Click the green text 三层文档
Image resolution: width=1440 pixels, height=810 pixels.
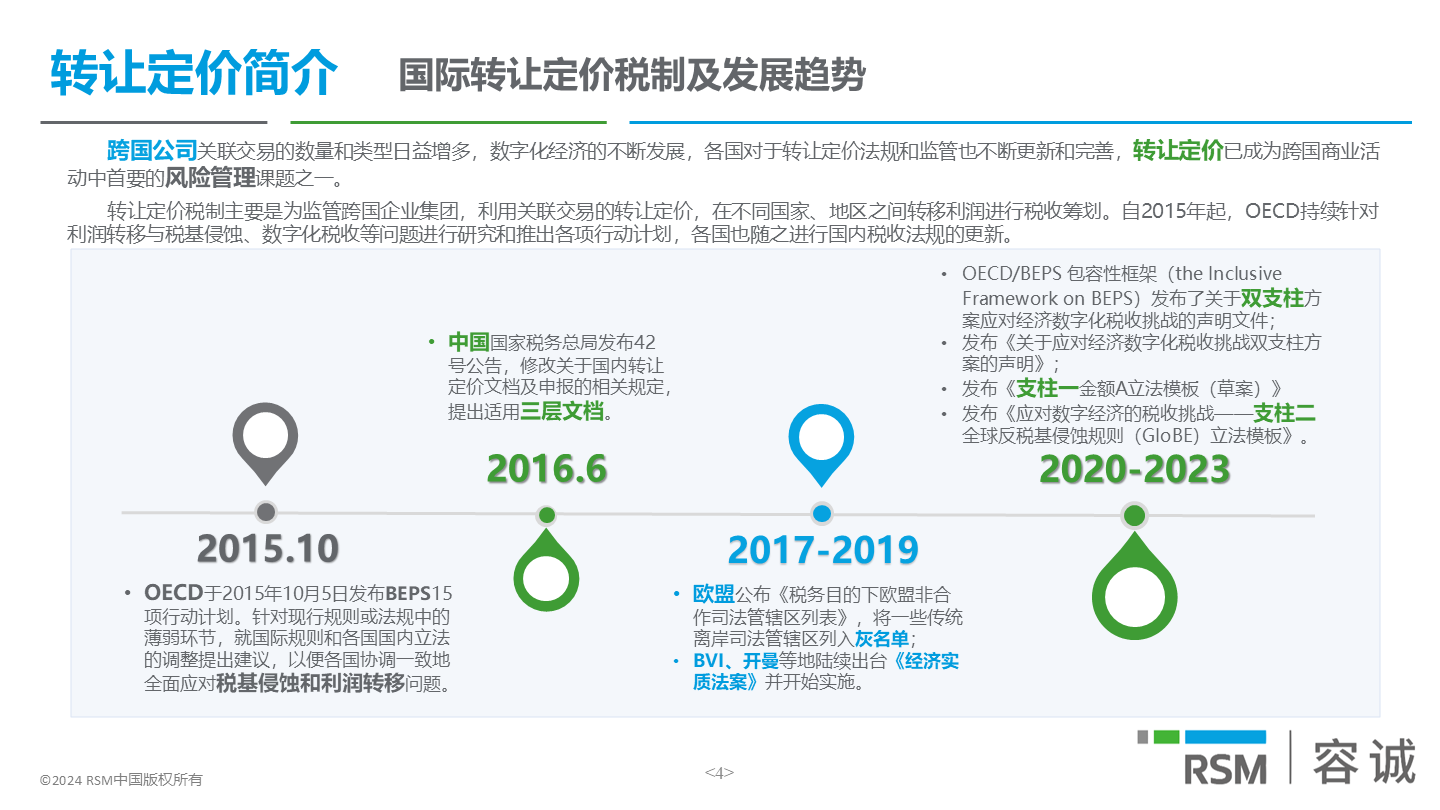(x=562, y=411)
